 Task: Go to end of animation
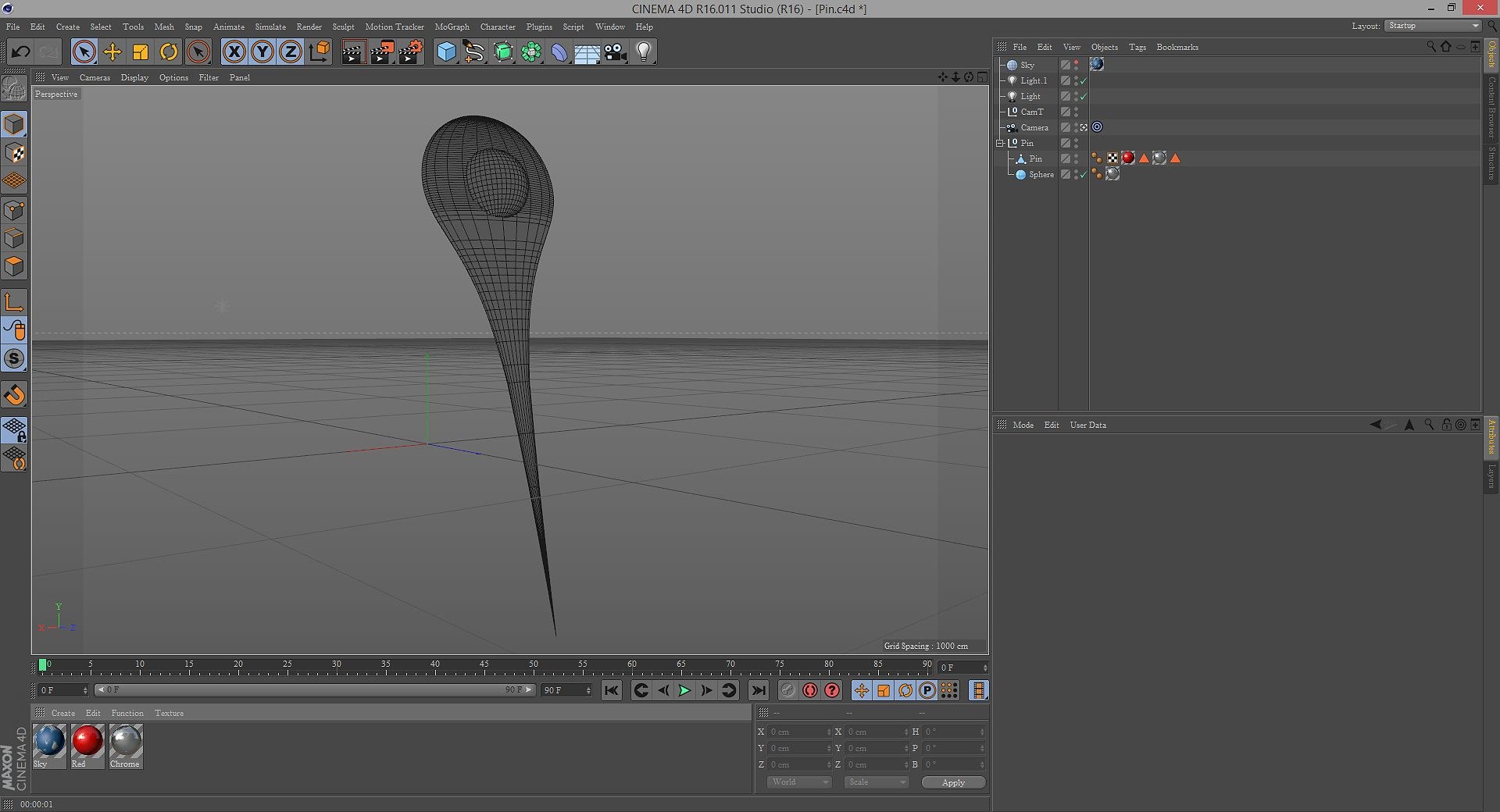[759, 690]
